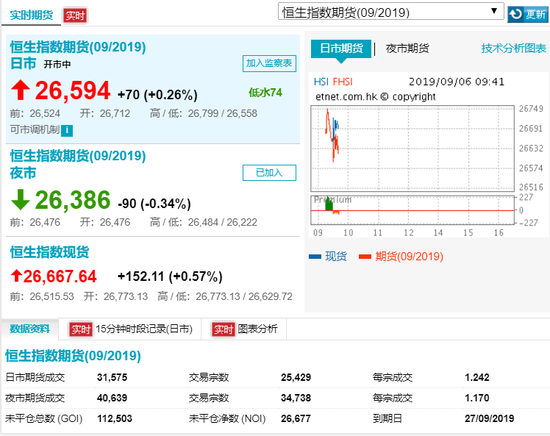
Task: Click the 未平仓总数 (GOI) value 112,503
Action: point(115,418)
